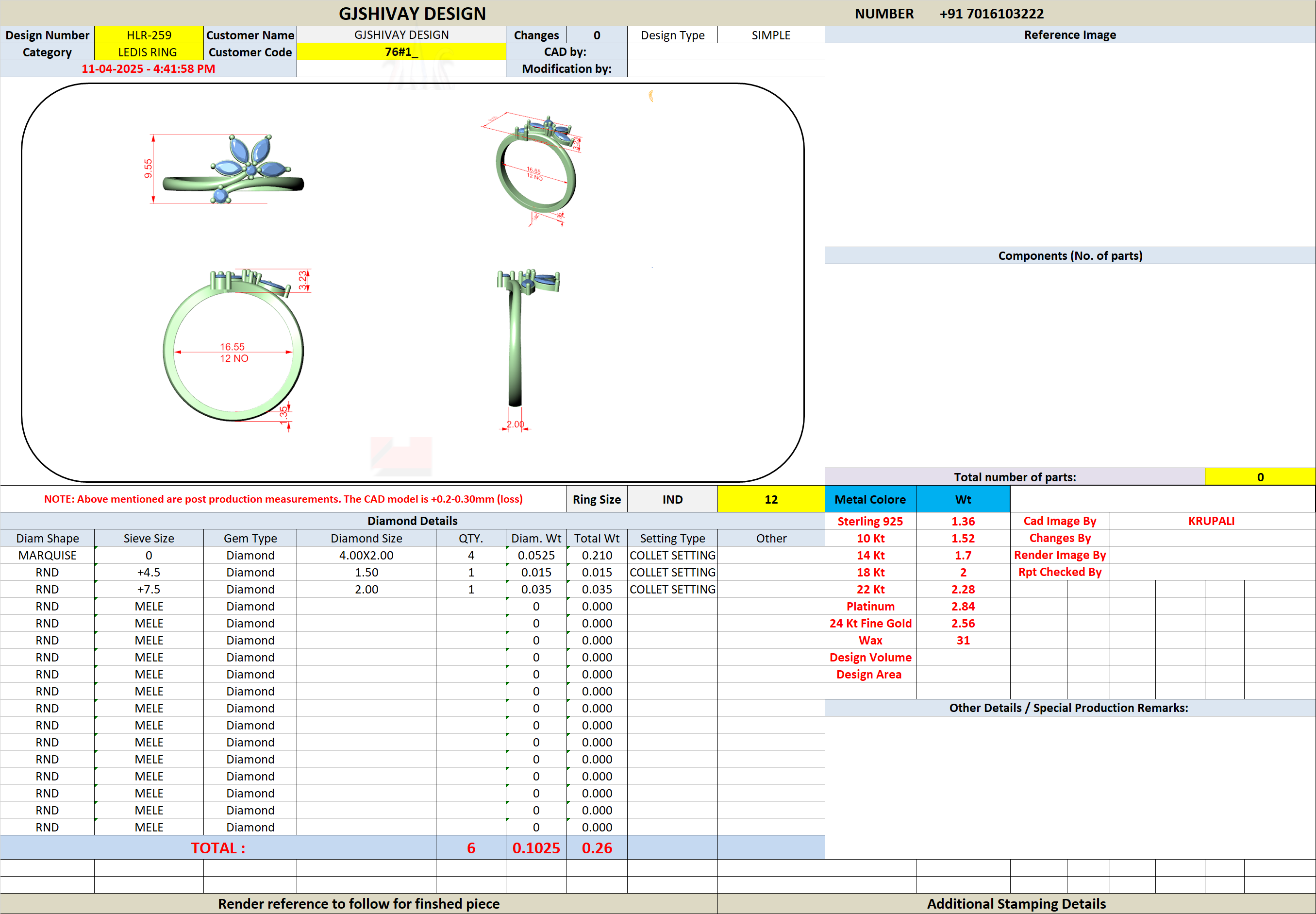Image resolution: width=1316 pixels, height=914 pixels.
Task: Select the empty CAD by value cell
Action: tap(726, 52)
